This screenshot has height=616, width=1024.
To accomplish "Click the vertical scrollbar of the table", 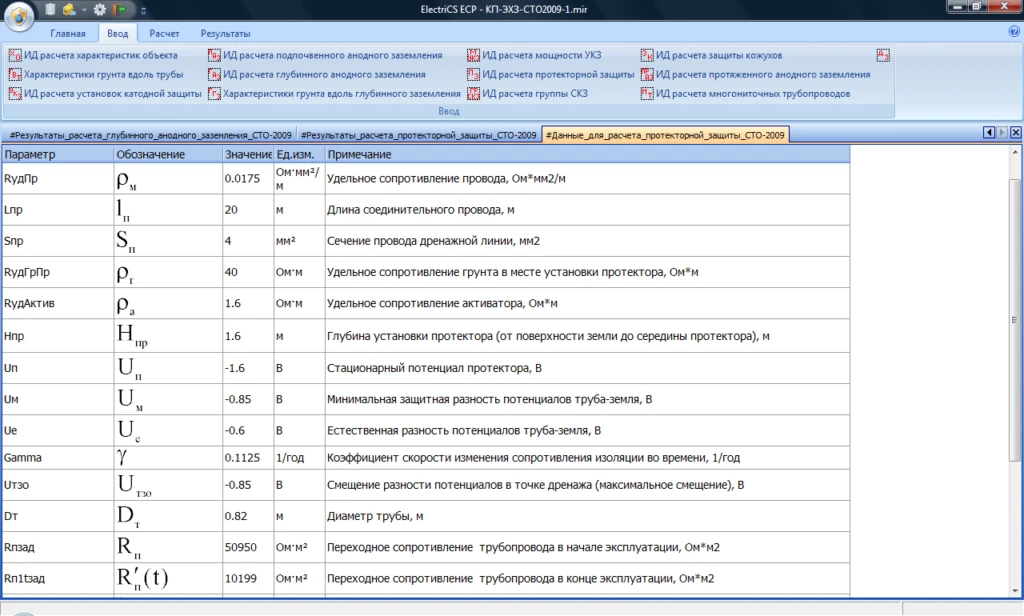I will pos(1016,320).
